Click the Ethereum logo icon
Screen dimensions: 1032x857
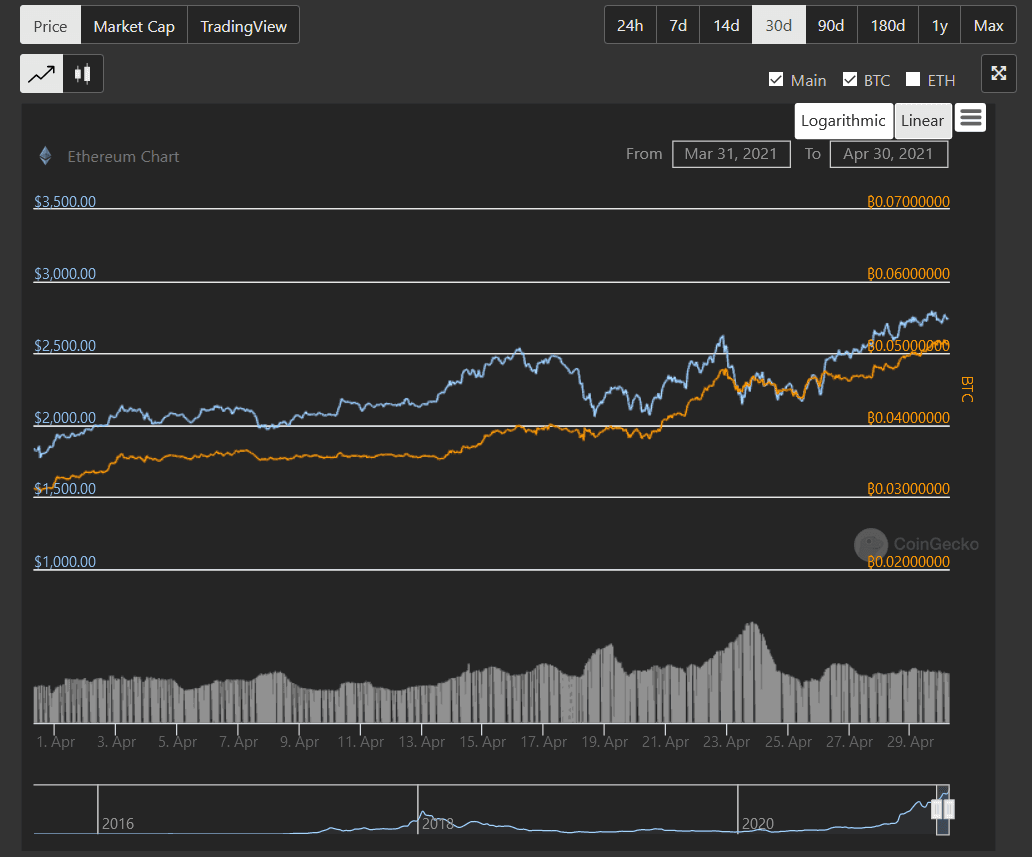pyautogui.click(x=45, y=156)
